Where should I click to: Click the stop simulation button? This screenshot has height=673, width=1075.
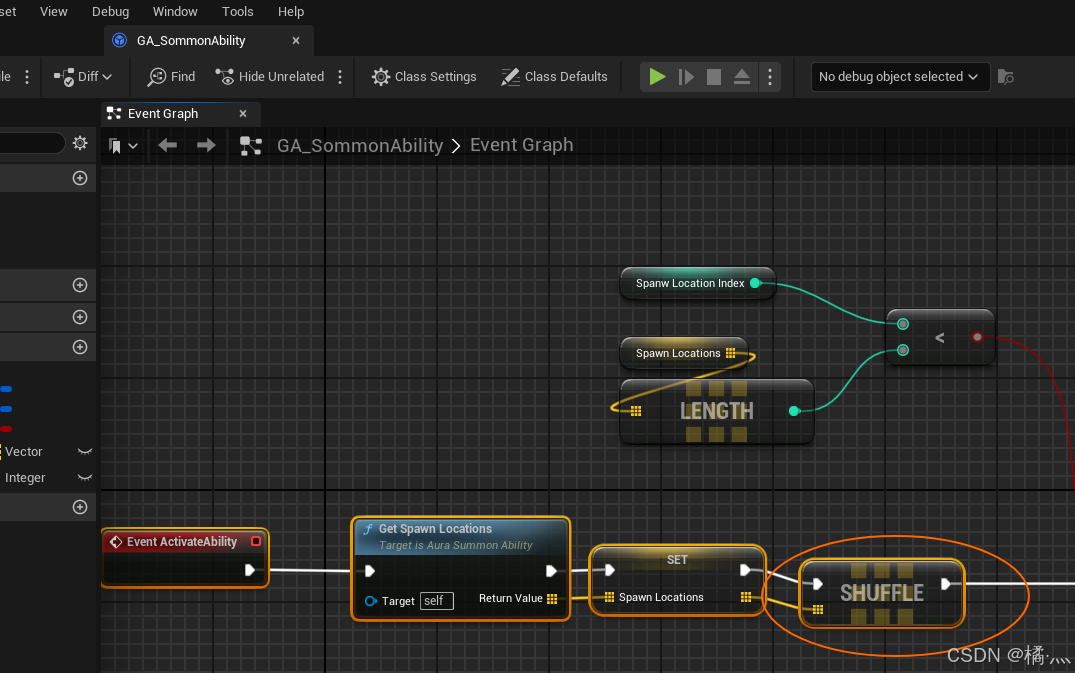714,77
